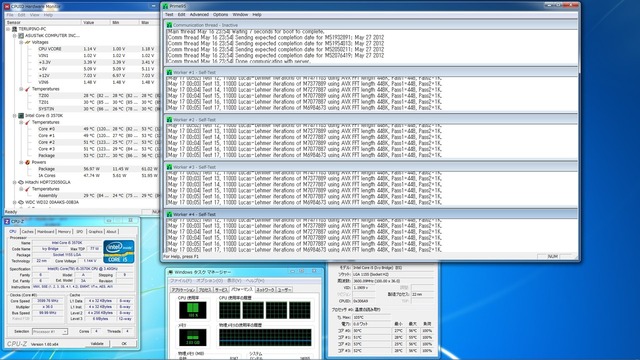Click the Value column header

(96, 22)
